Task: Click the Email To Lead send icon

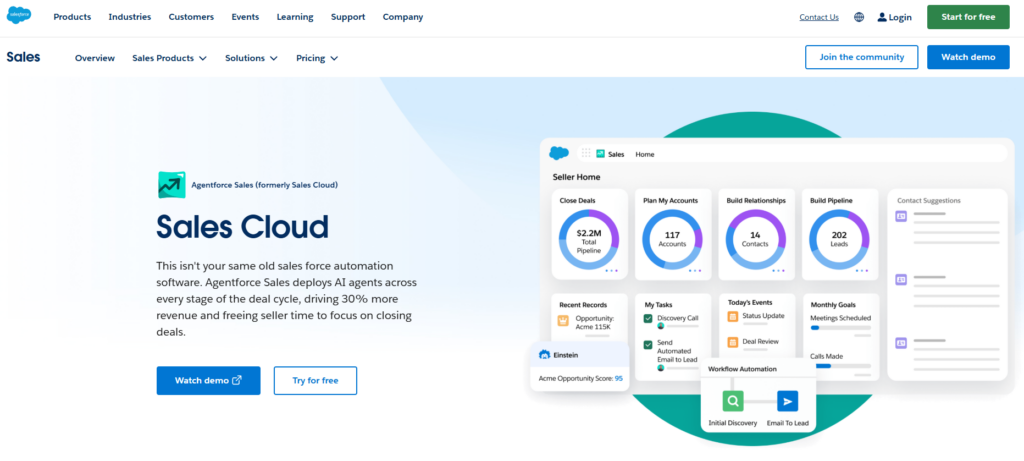Action: coord(787,401)
